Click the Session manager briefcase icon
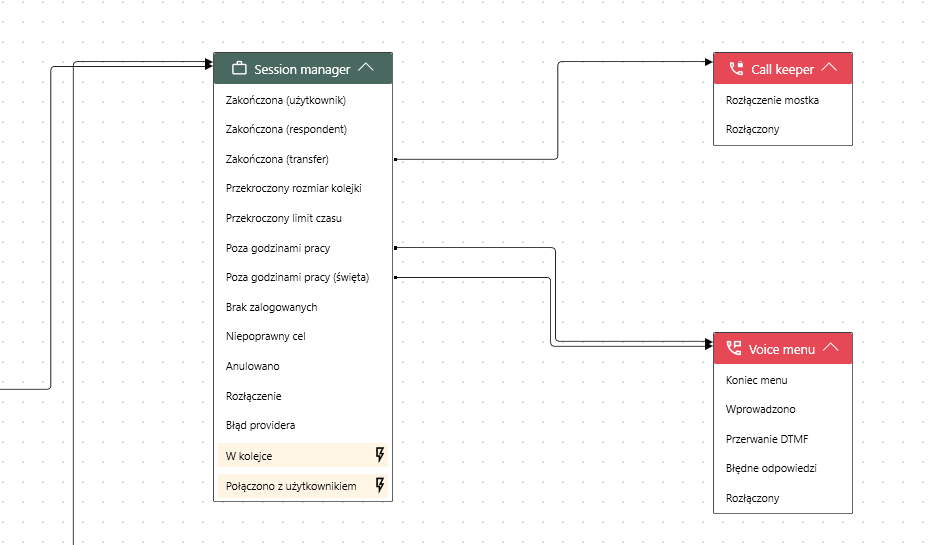 (x=239, y=69)
